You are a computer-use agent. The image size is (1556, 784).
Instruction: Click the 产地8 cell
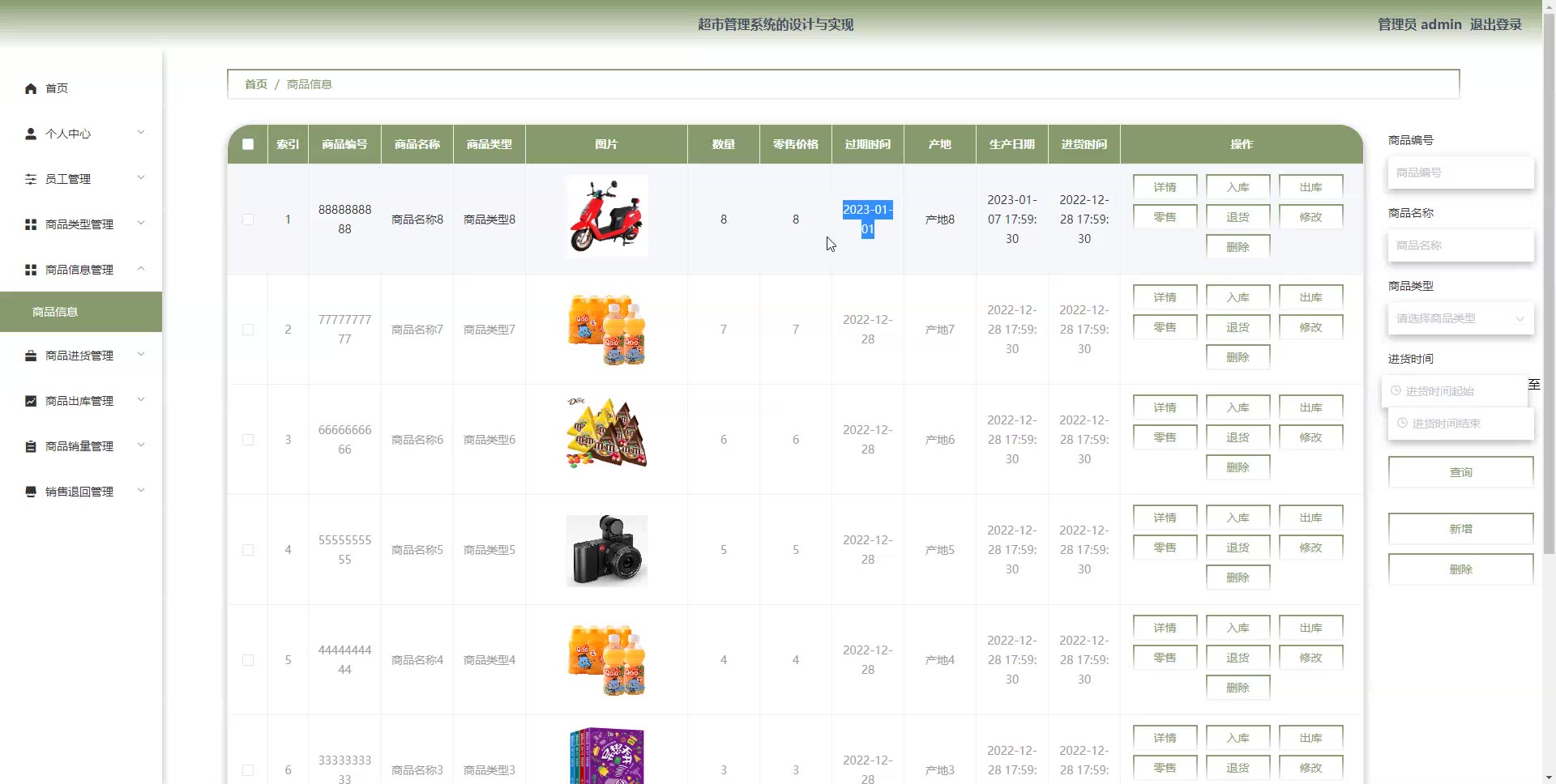(x=940, y=219)
